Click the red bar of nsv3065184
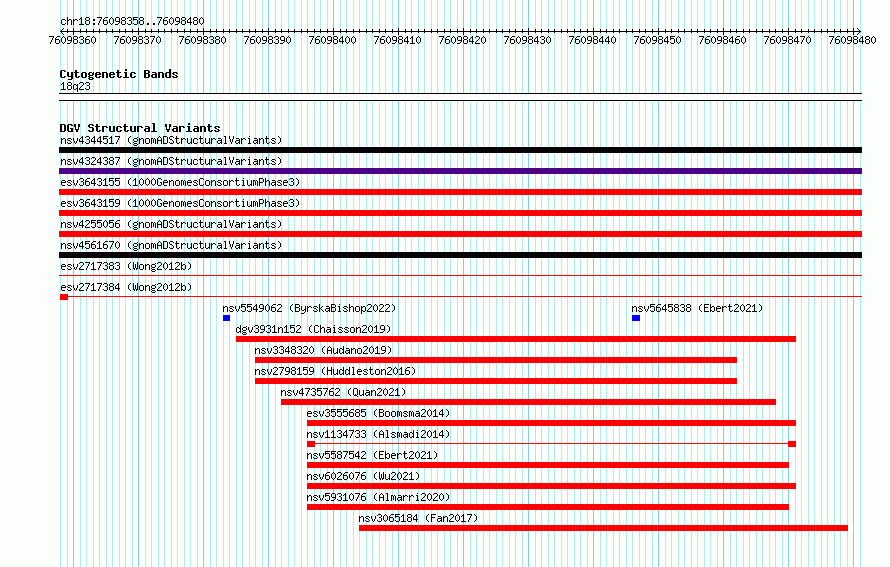The height and width of the screenshot is (567, 890). click(x=603, y=528)
